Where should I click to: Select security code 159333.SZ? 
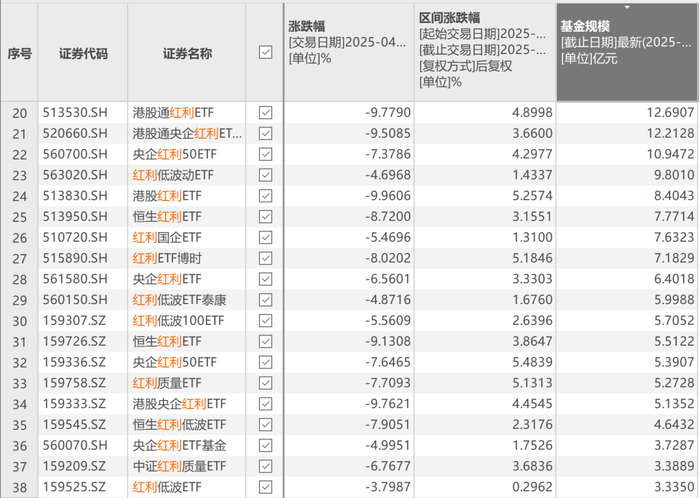coord(74,404)
